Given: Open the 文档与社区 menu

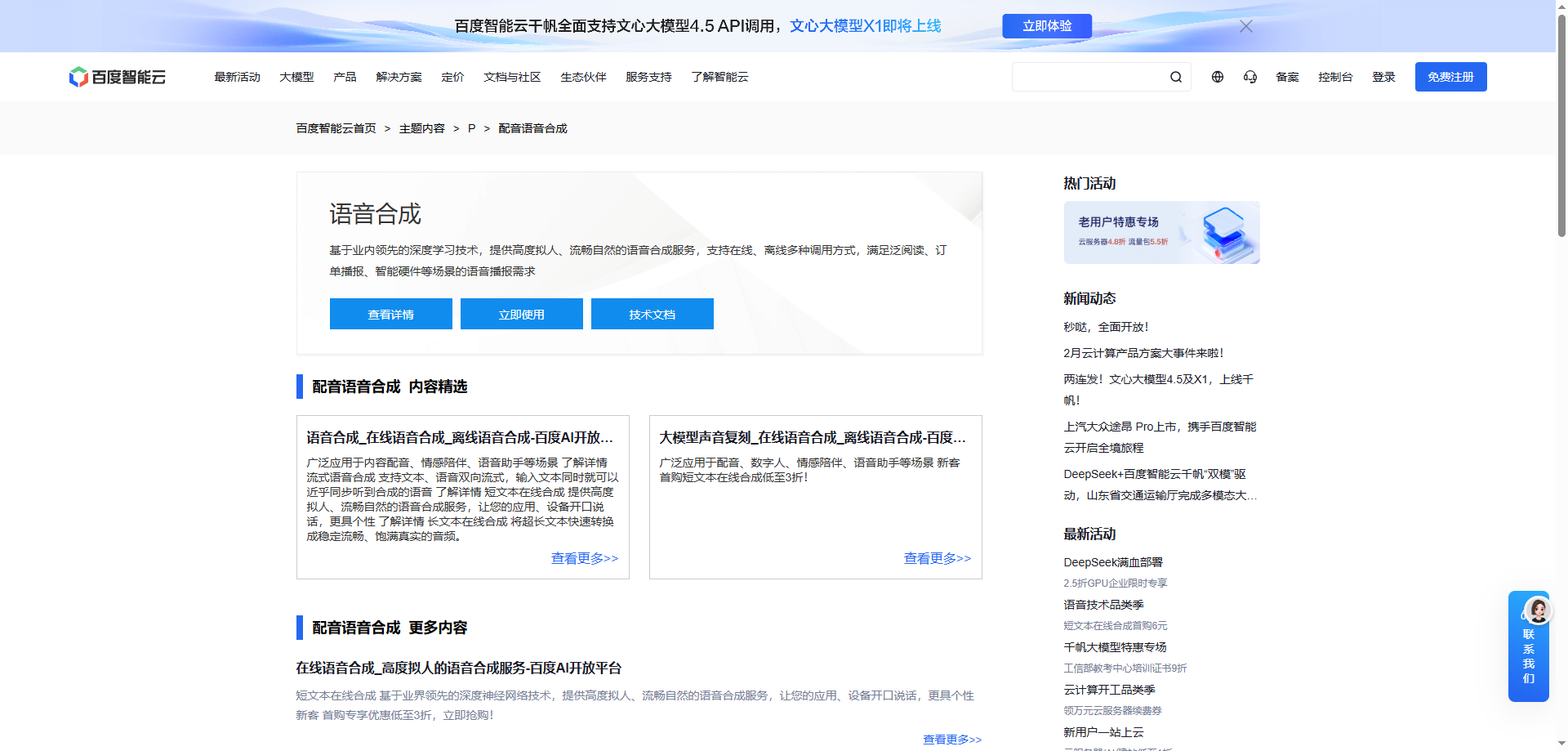Looking at the screenshot, I should tap(512, 77).
